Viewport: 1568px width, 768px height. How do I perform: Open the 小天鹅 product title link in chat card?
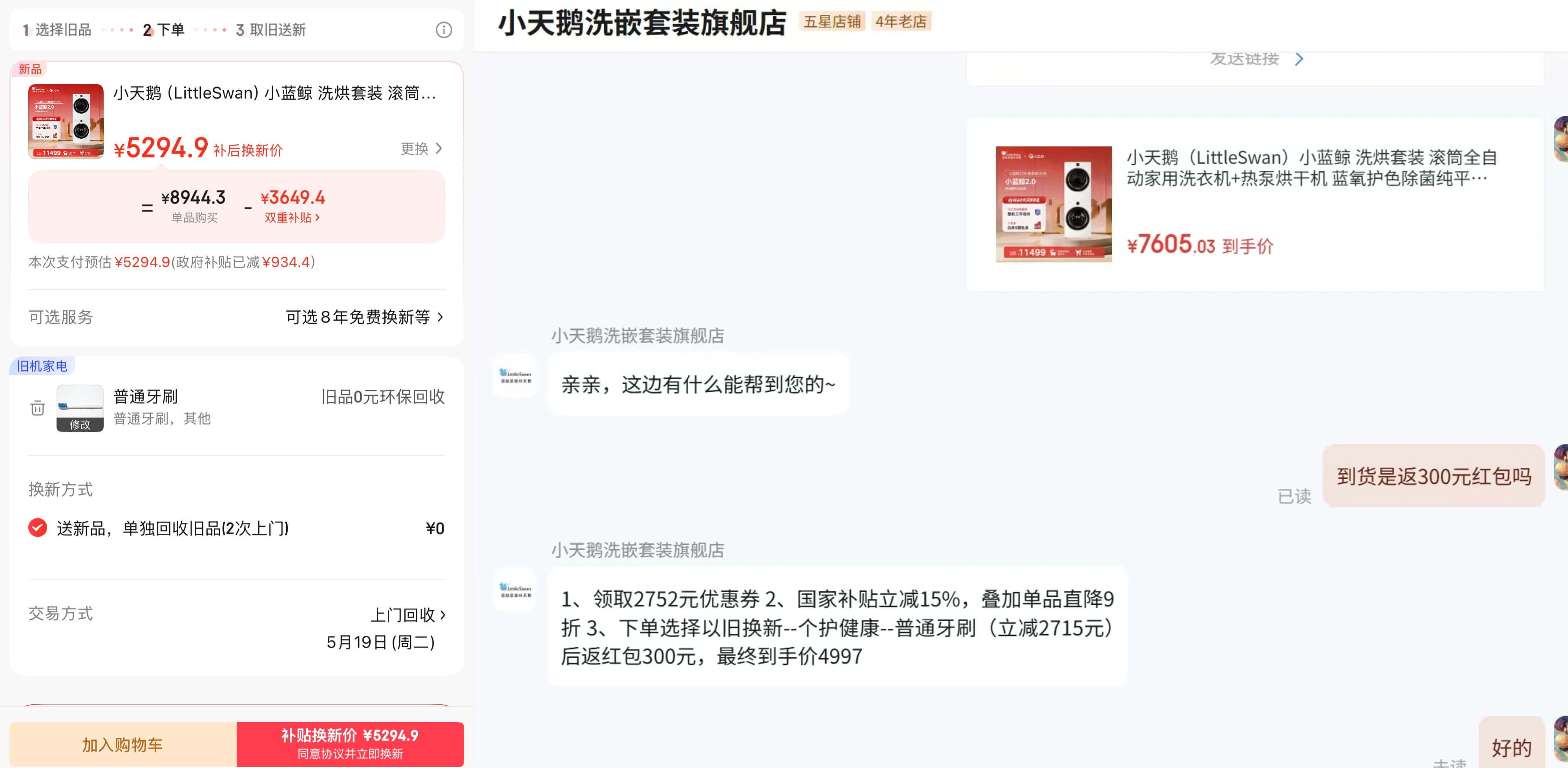1311,168
